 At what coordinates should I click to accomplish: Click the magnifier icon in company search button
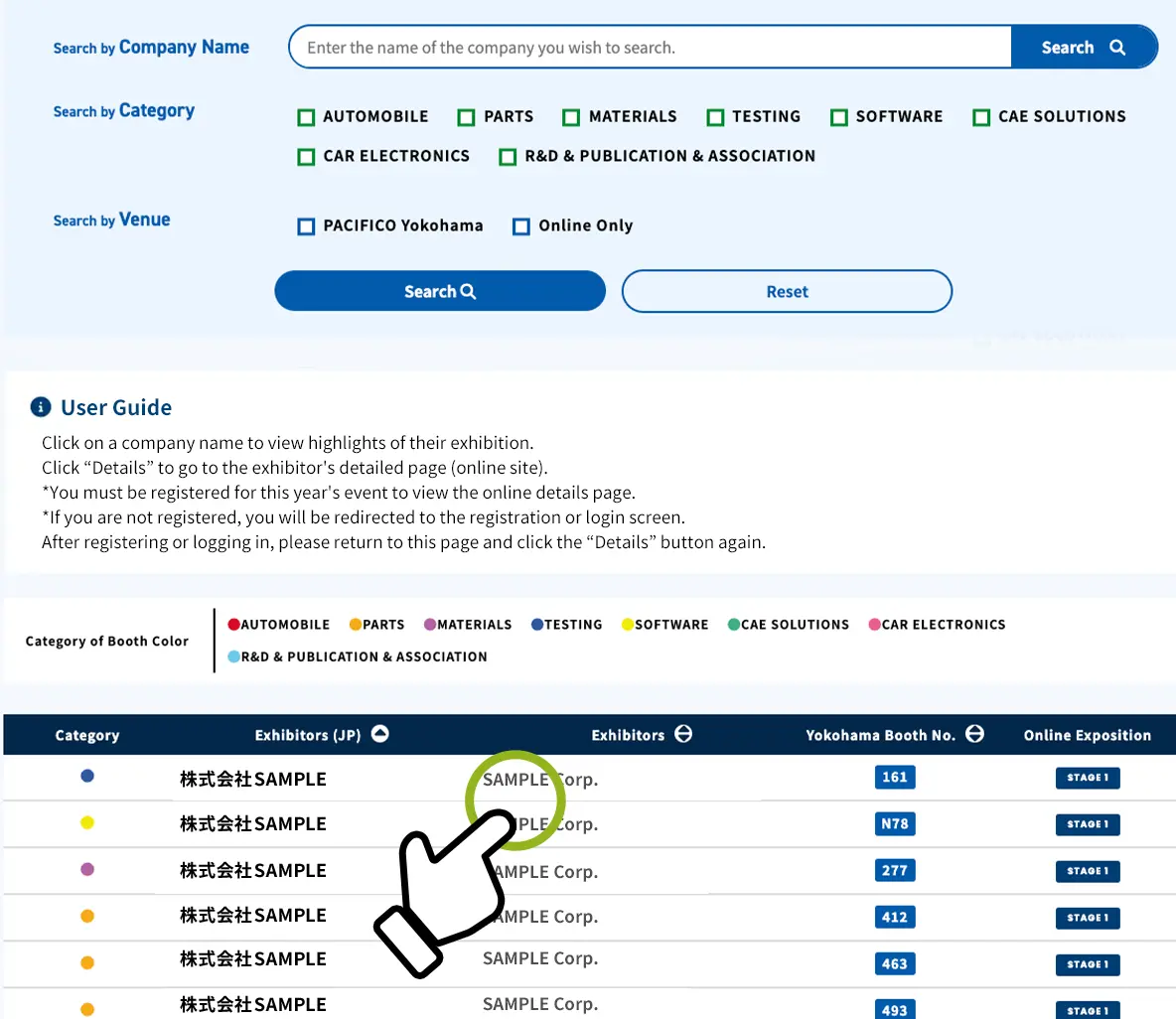(1117, 48)
